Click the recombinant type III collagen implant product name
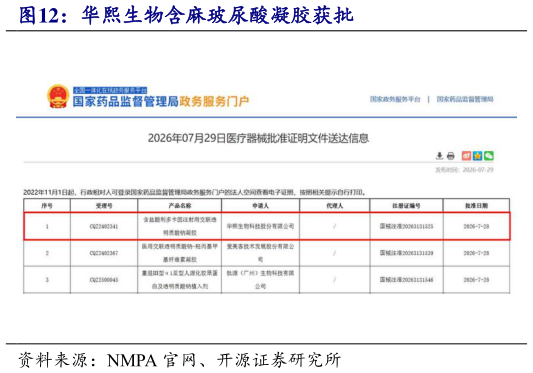 coord(180,280)
